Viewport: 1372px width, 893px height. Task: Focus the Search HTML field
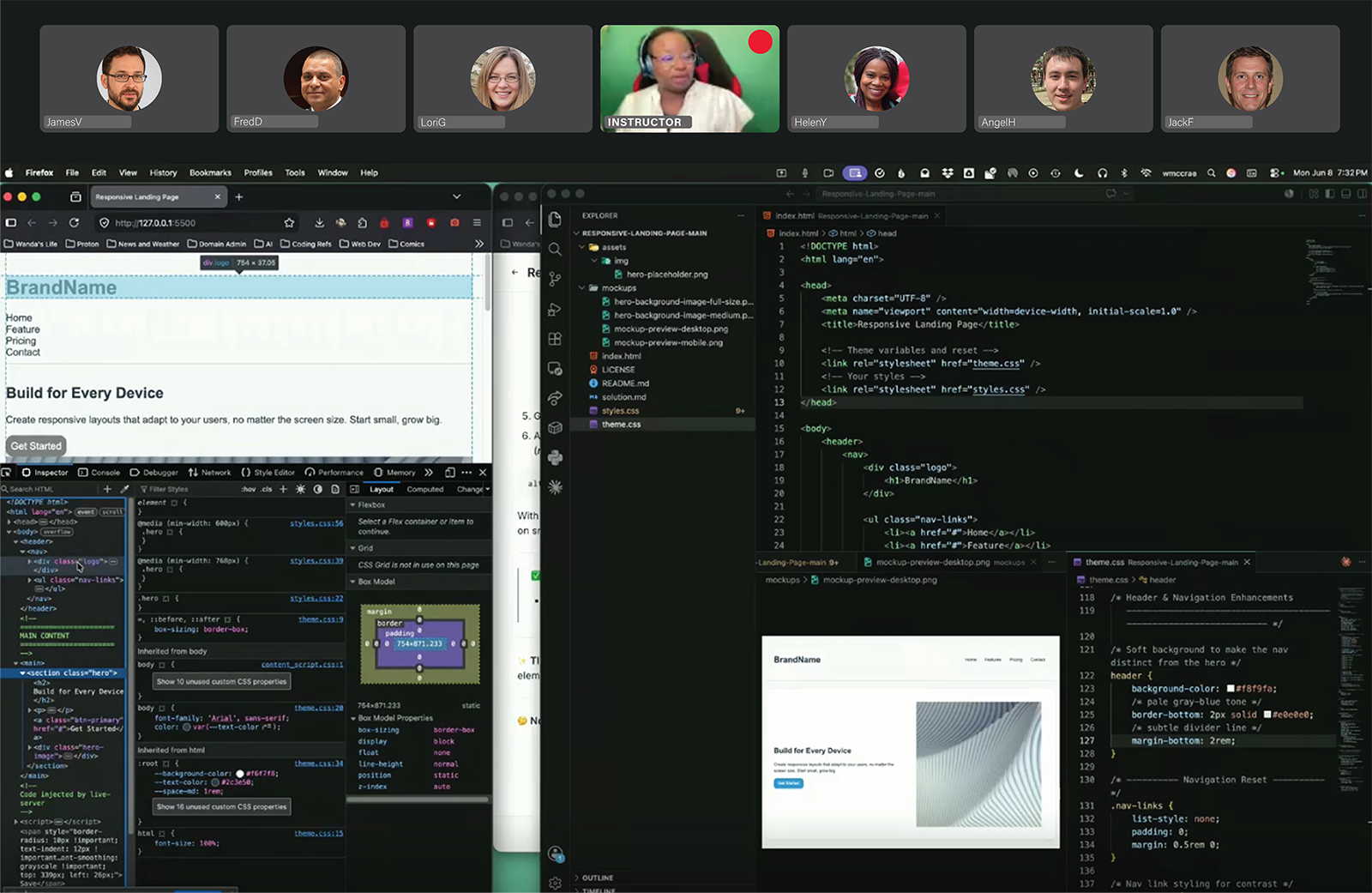pos(50,489)
